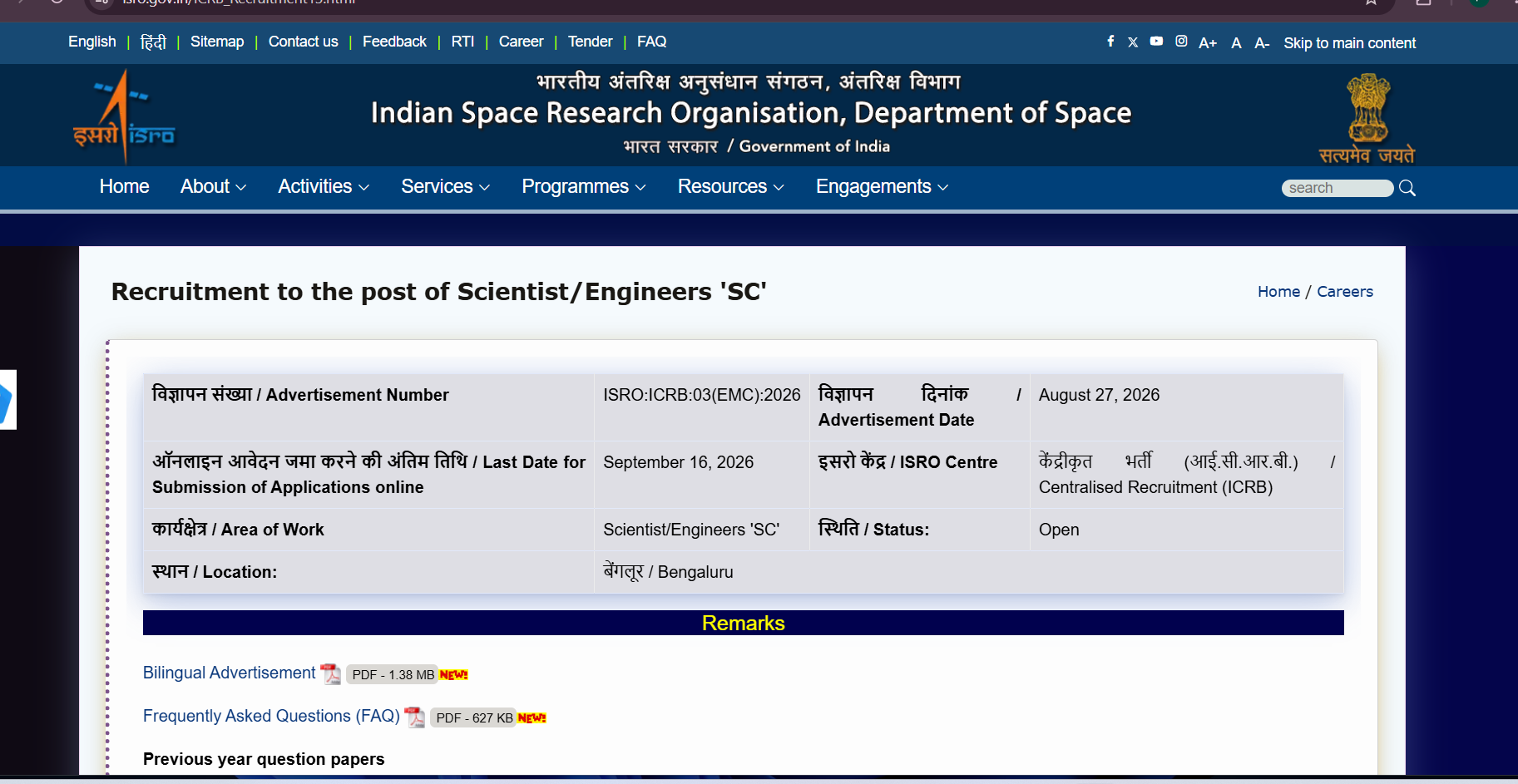This screenshot has height=784, width=1518.
Task: Click the search magnifier icon
Action: (1407, 188)
